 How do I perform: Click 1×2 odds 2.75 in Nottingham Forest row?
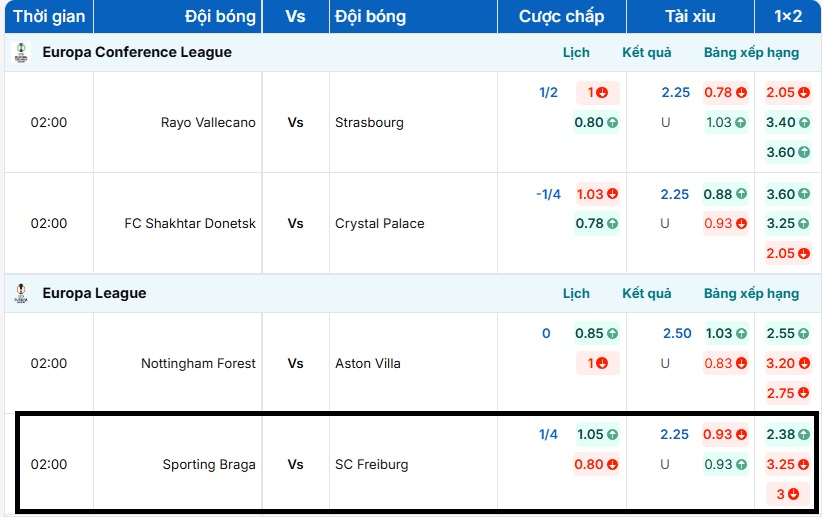[x=788, y=393]
